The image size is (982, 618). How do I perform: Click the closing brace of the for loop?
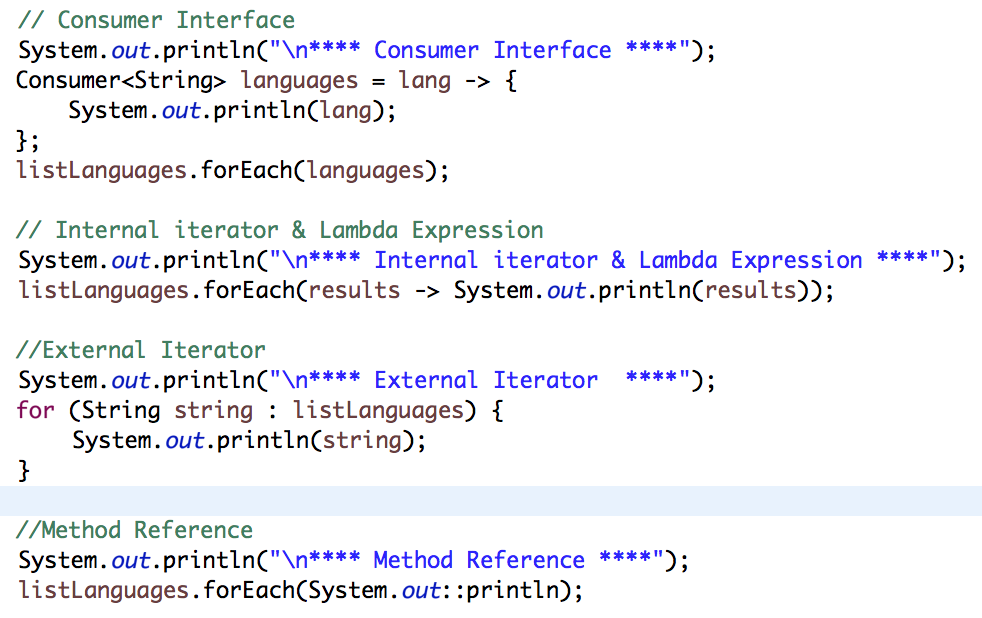point(25,470)
